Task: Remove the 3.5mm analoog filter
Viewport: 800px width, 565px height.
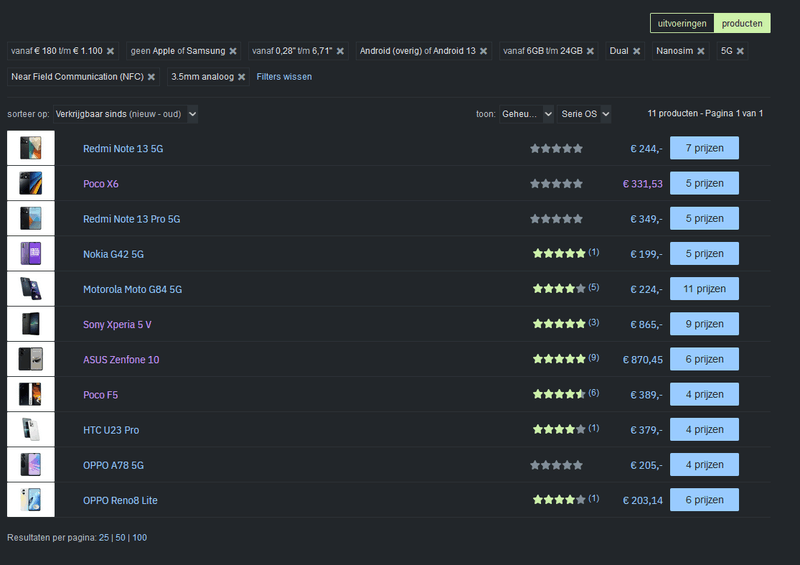Action: pyautogui.click(x=241, y=77)
